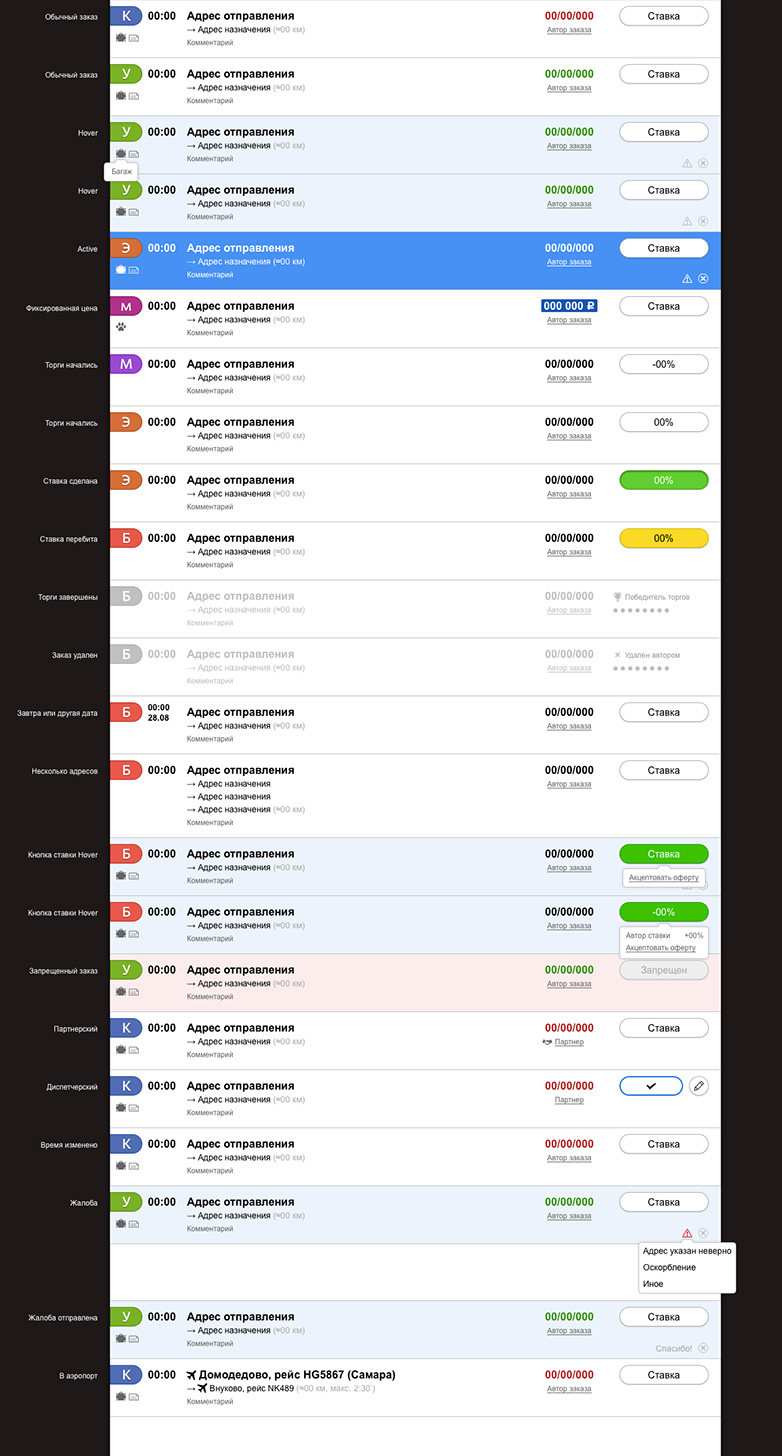782x1456 pixels.
Task: Dismiss the Active order via its X icon
Action: [x=703, y=279]
